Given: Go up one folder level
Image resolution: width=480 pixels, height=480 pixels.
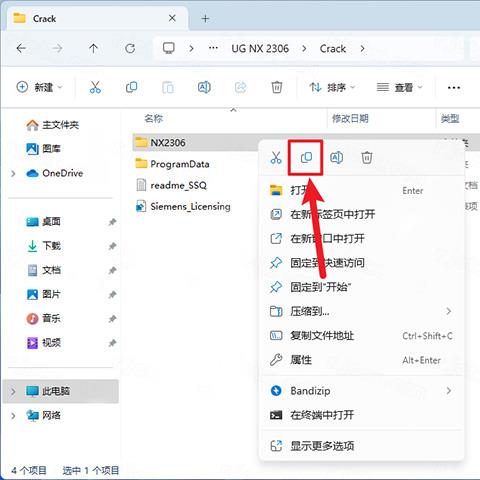Looking at the screenshot, I should [93, 49].
